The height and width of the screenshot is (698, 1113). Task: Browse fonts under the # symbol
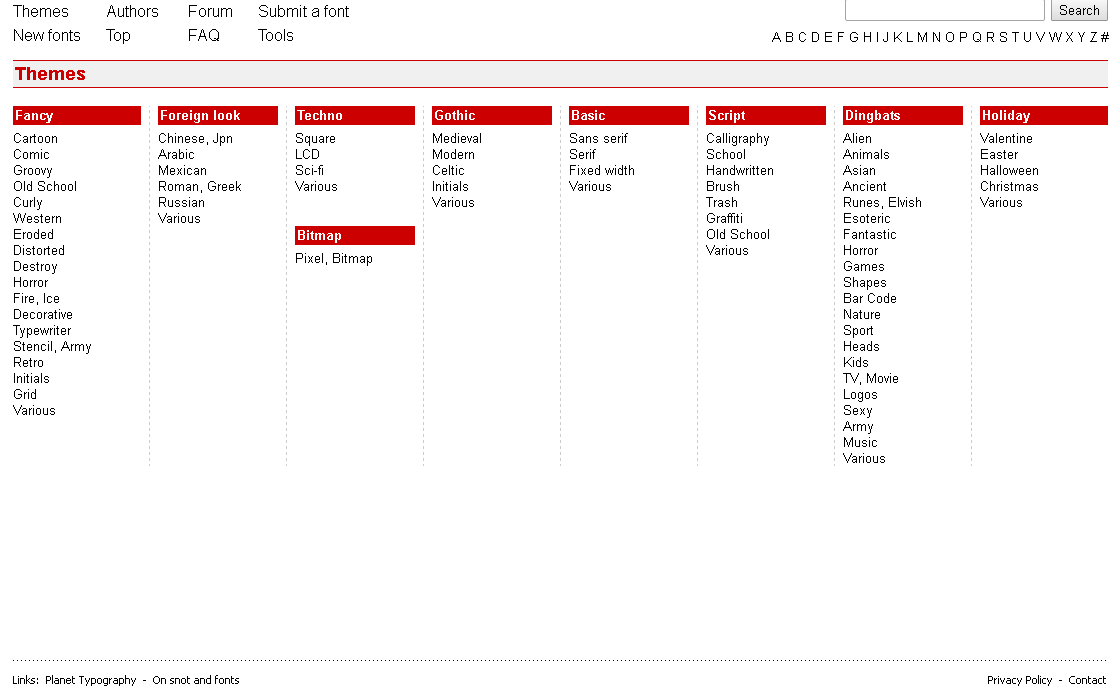[1104, 38]
